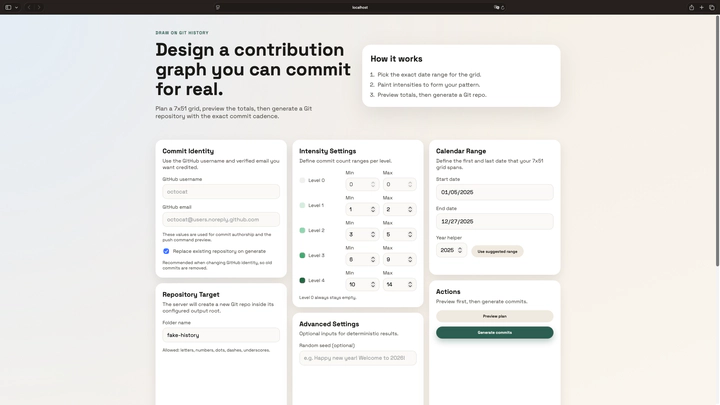Toggle Replace existing repository on generate checkbox
720x405 pixels.
coord(166,251)
